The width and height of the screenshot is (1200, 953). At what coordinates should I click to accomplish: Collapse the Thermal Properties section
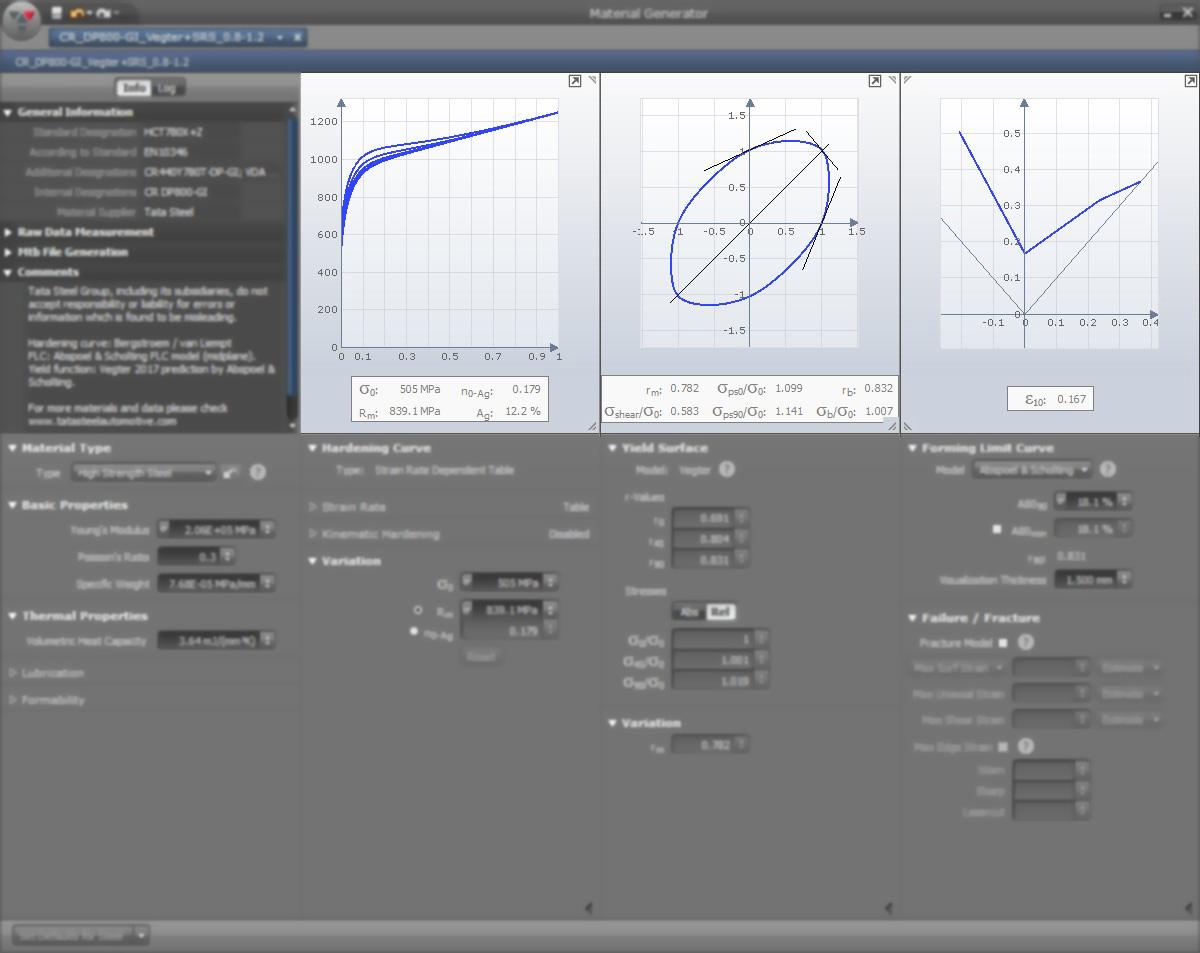pos(12,616)
